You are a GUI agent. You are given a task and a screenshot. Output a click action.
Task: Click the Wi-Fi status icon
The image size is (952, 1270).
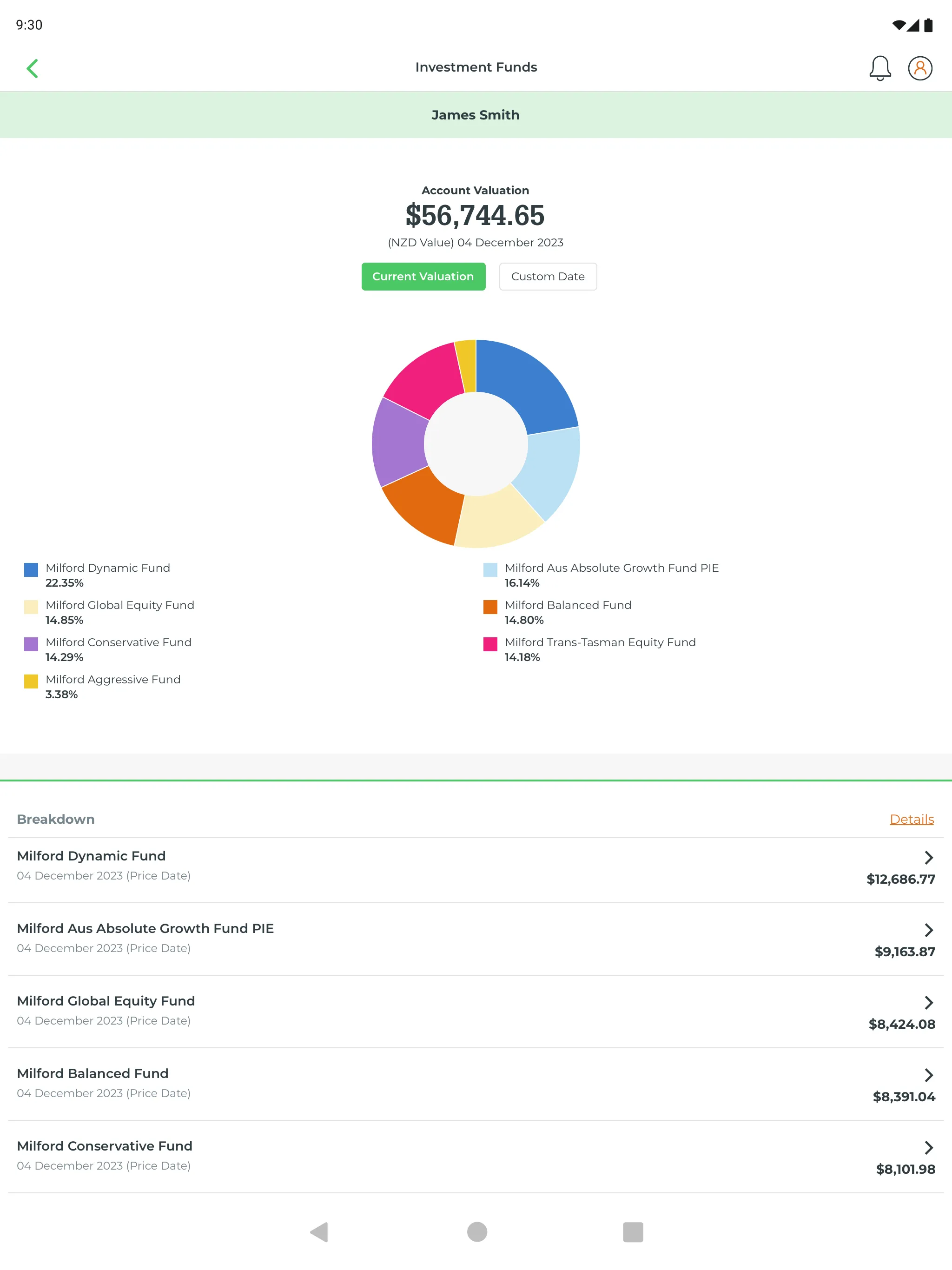(899, 25)
